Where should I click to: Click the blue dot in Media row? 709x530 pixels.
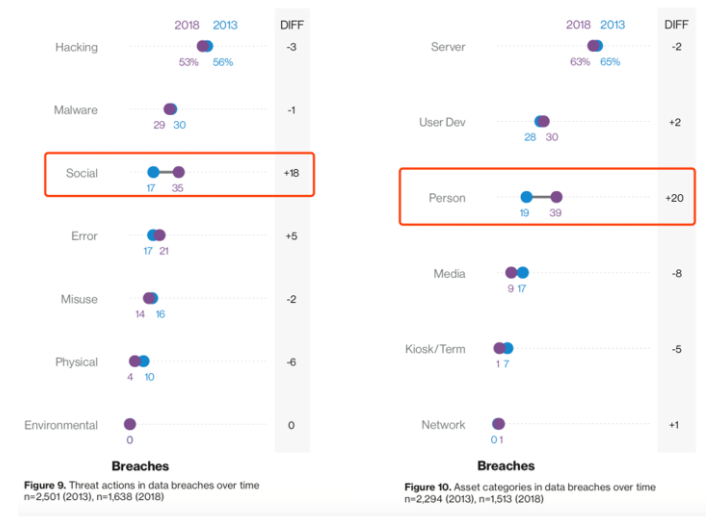(x=522, y=272)
